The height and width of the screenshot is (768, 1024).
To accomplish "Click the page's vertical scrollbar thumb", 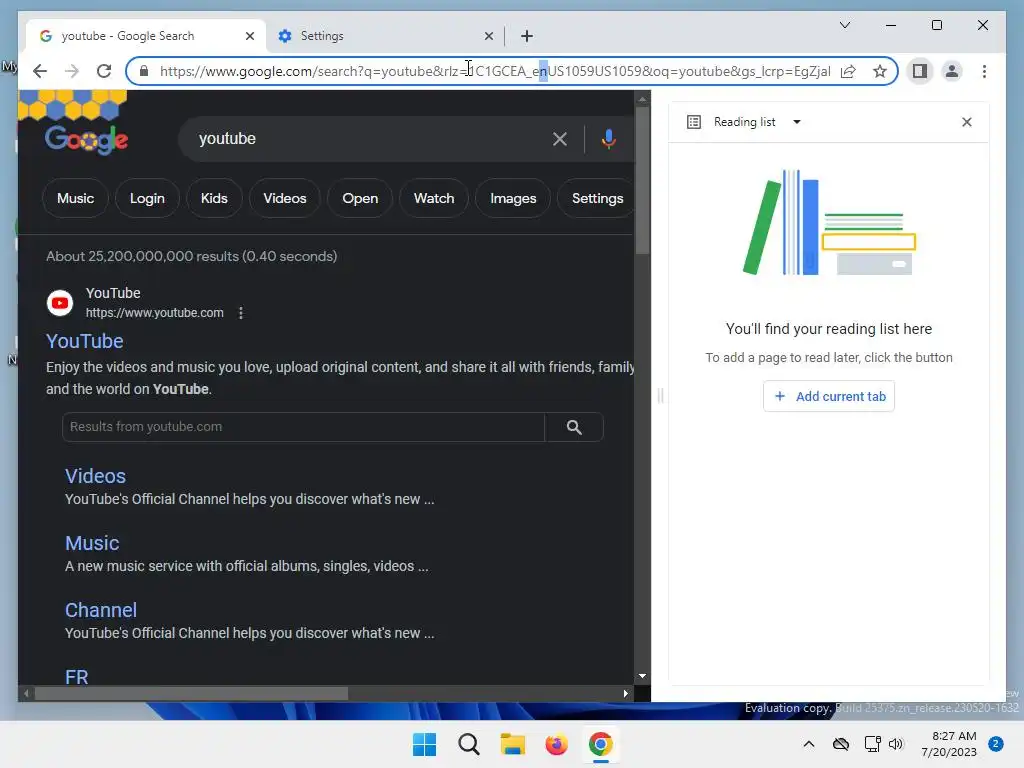I will click(x=642, y=181).
